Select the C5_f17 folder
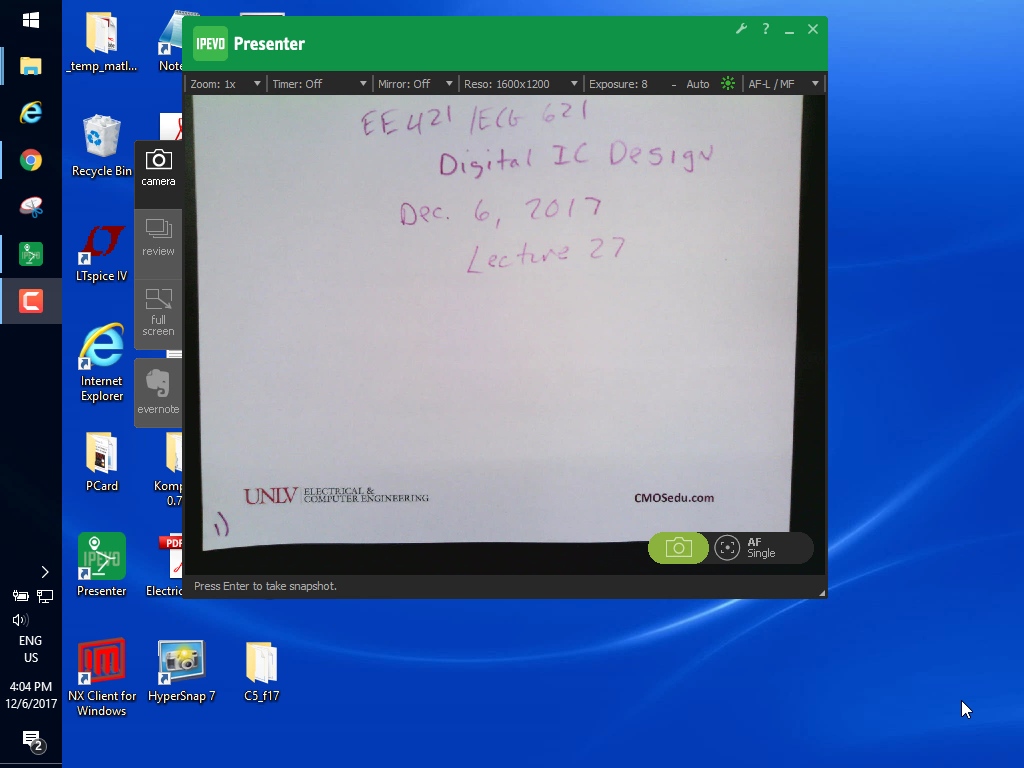The image size is (1024, 768). click(x=261, y=671)
